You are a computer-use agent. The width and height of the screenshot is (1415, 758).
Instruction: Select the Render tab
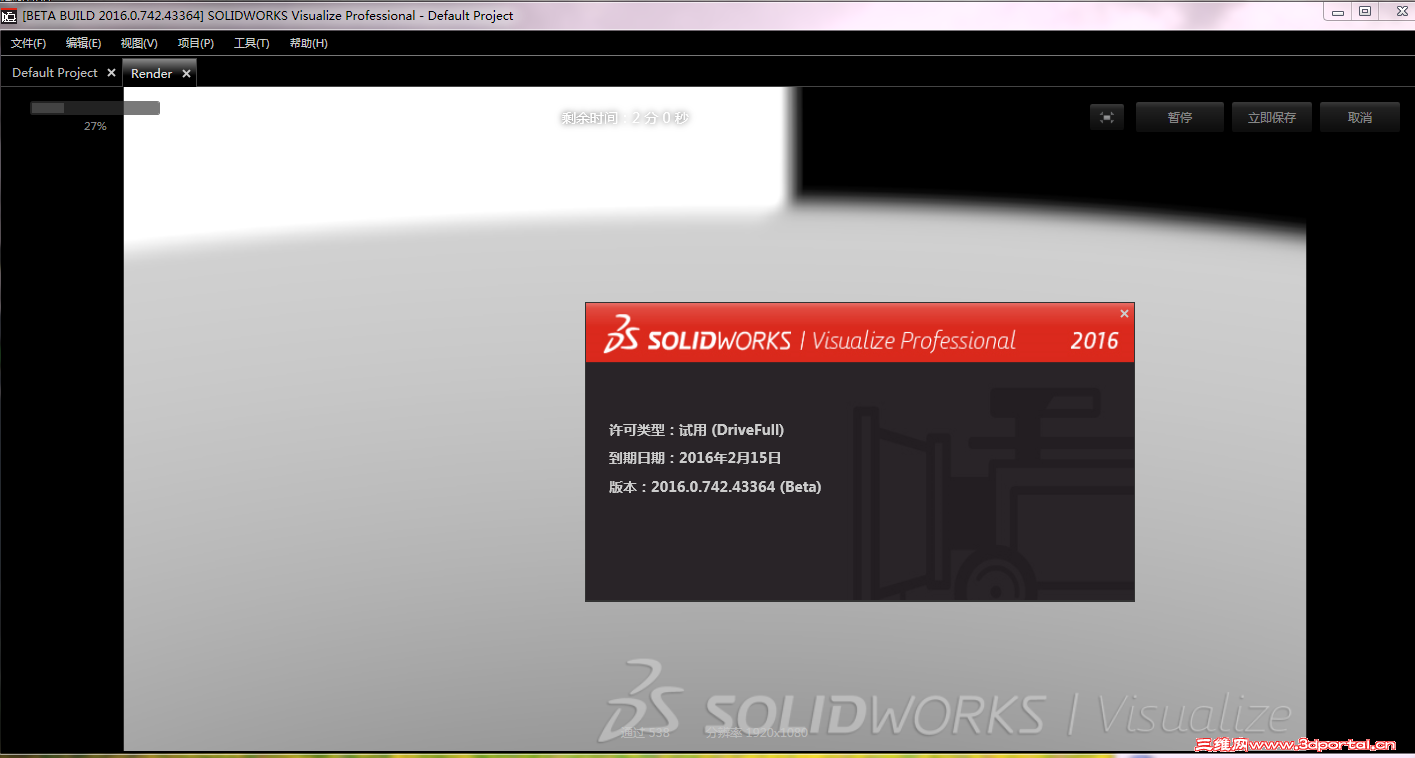coord(152,73)
